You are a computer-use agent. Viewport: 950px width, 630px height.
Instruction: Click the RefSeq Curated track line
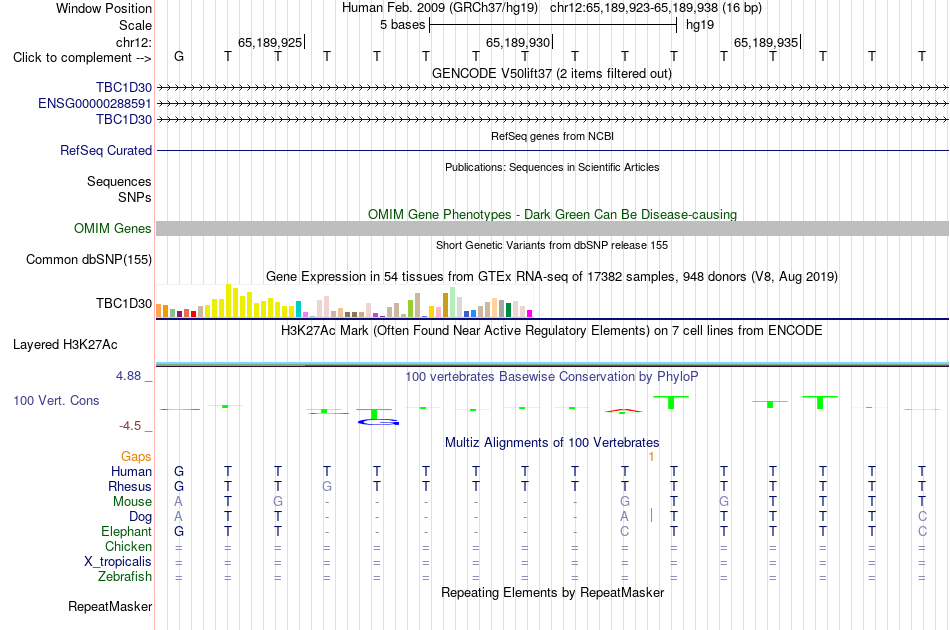553,150
